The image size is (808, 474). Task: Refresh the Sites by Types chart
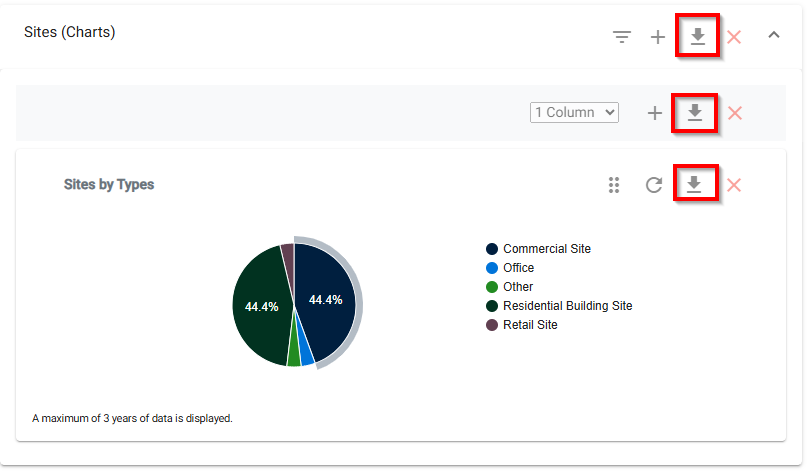(x=654, y=185)
